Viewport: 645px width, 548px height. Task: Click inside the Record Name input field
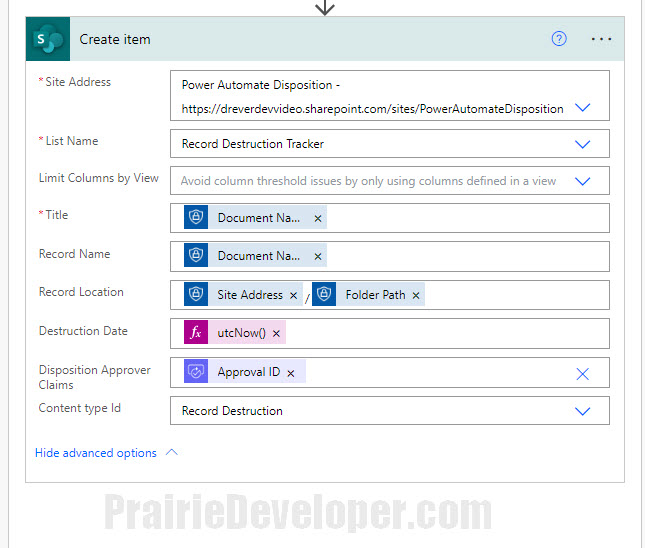click(390, 256)
